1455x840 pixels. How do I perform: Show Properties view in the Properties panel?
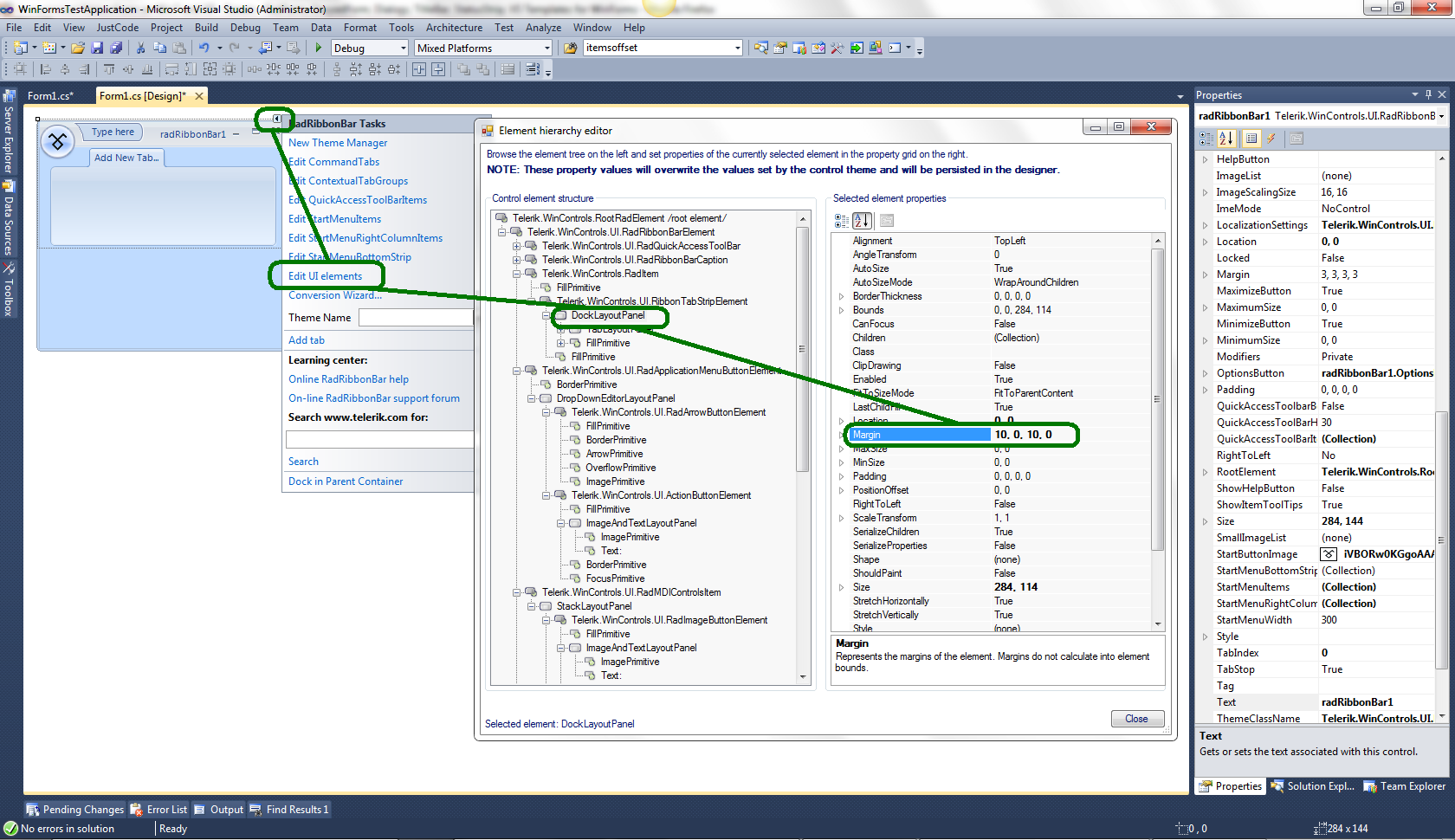tap(1251, 139)
